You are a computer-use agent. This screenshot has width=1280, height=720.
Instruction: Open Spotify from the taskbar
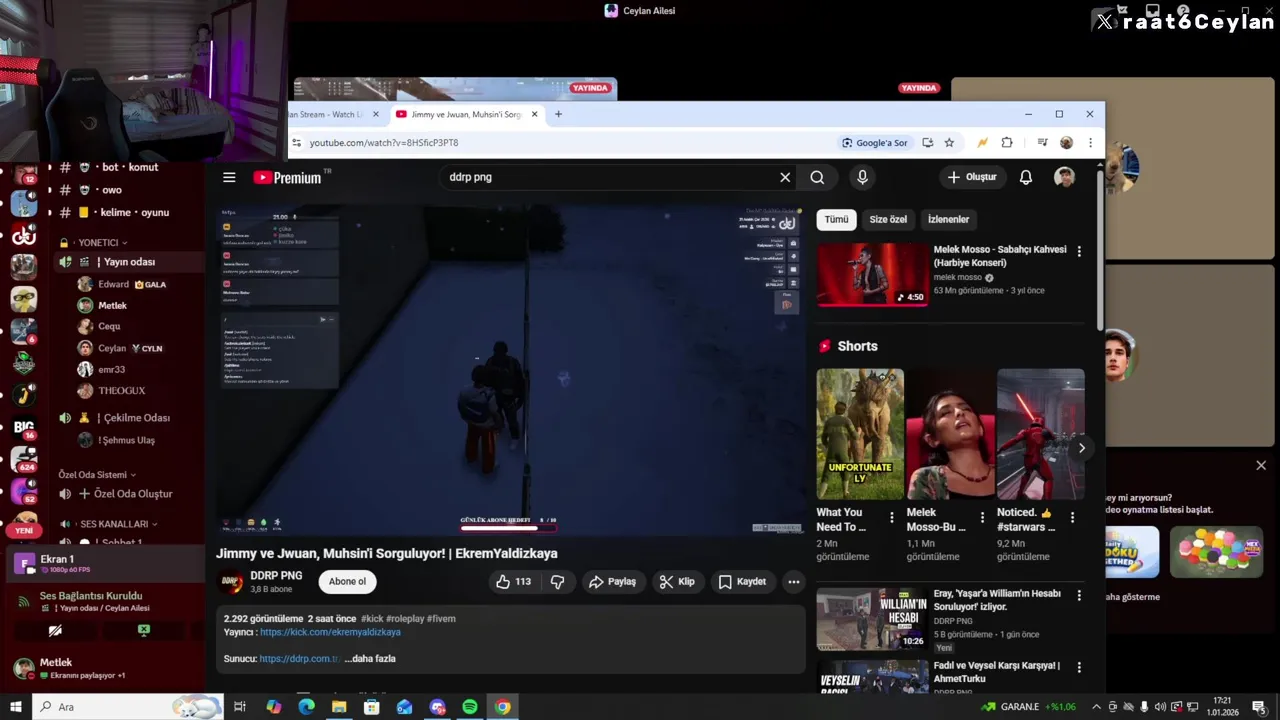tap(470, 707)
